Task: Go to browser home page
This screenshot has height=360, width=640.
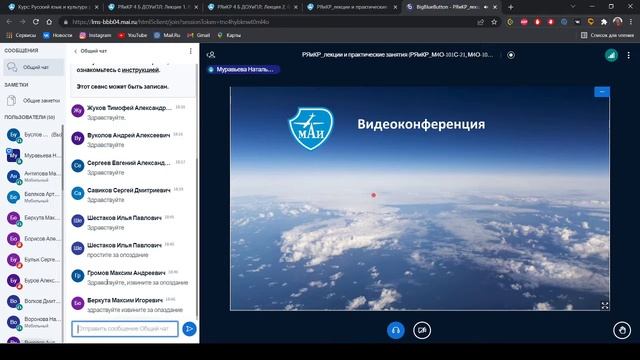Action: point(49,22)
